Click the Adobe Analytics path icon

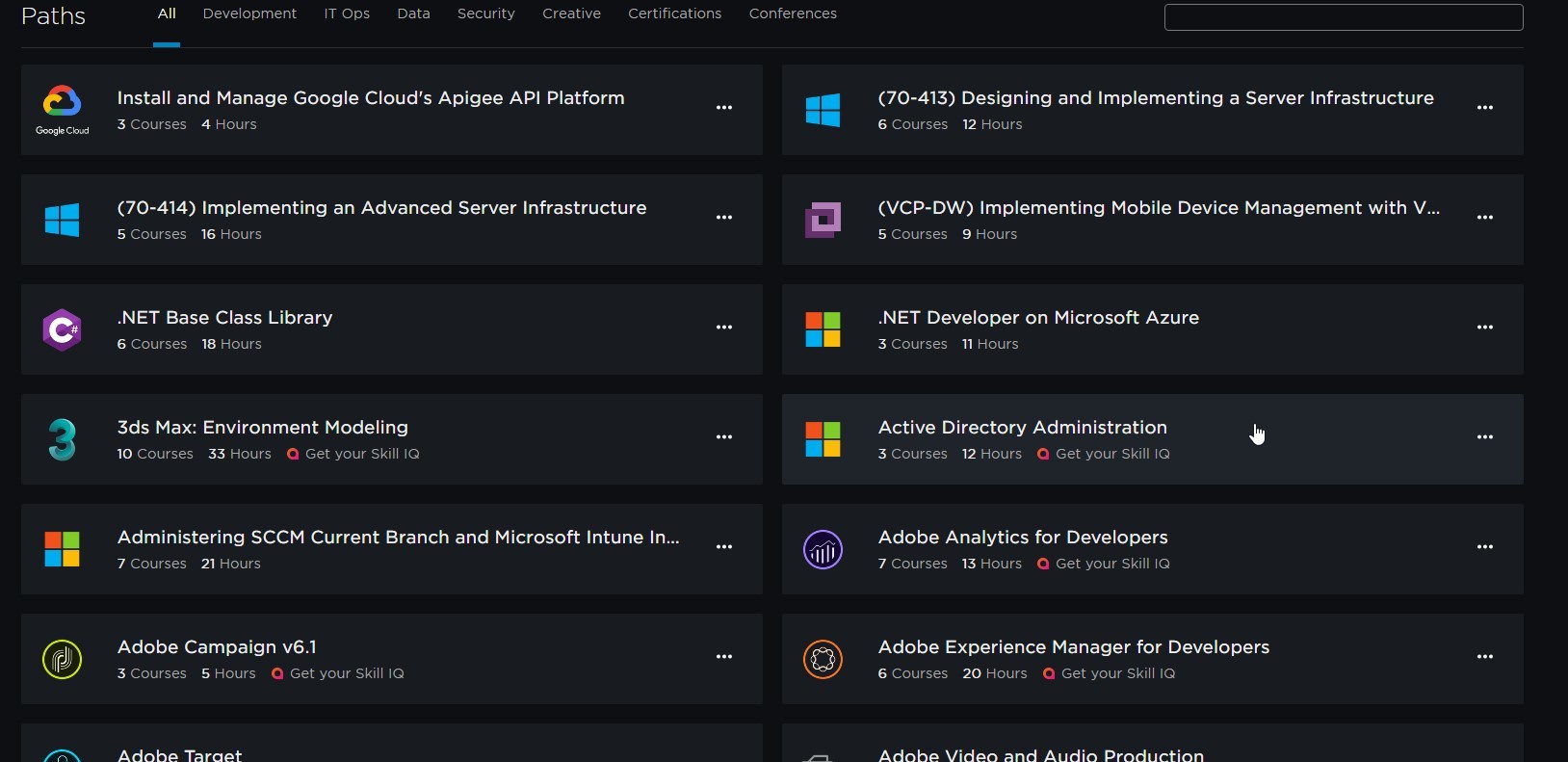(823, 549)
